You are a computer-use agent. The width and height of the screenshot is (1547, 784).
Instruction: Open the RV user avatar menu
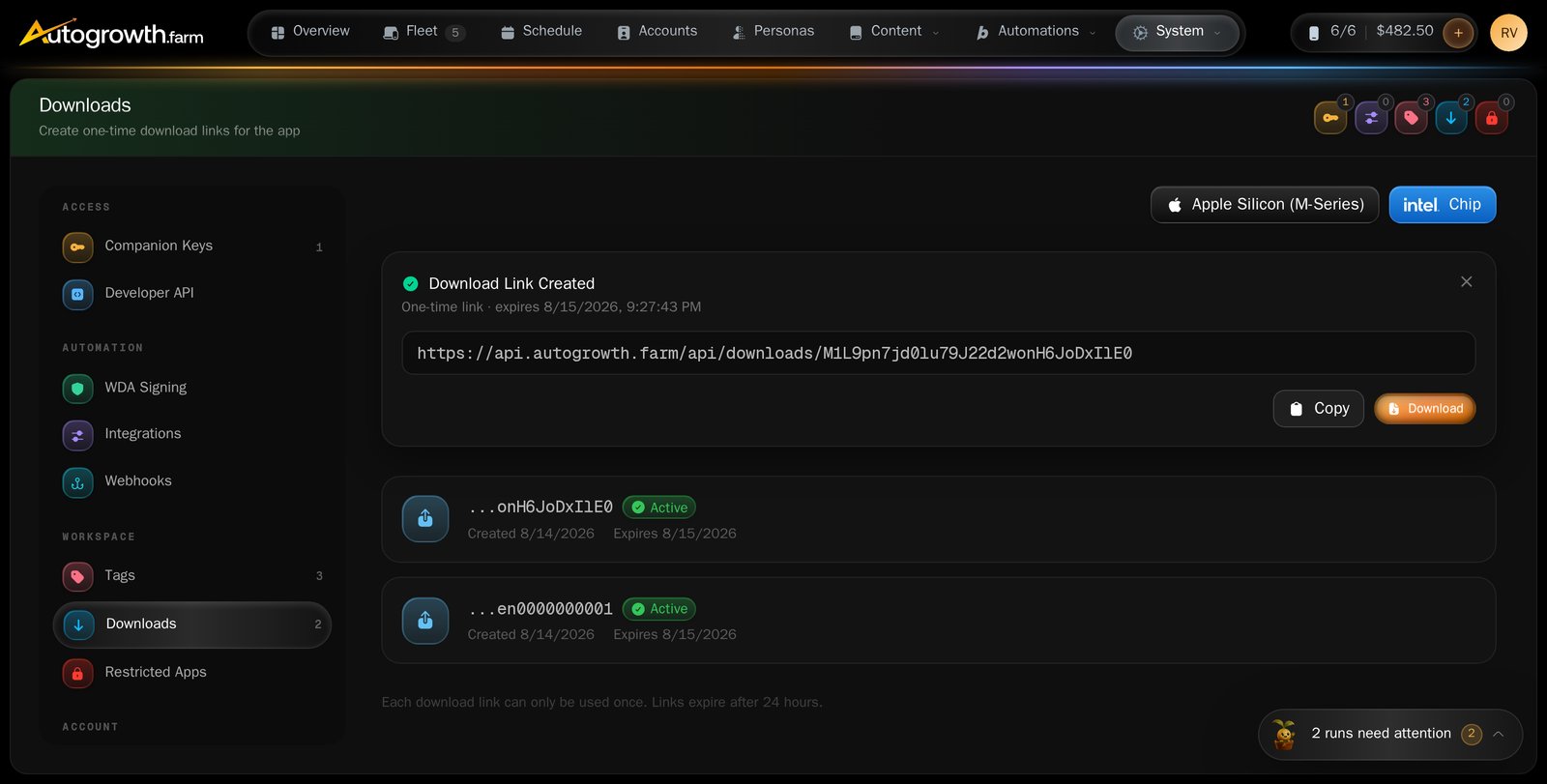click(x=1508, y=33)
